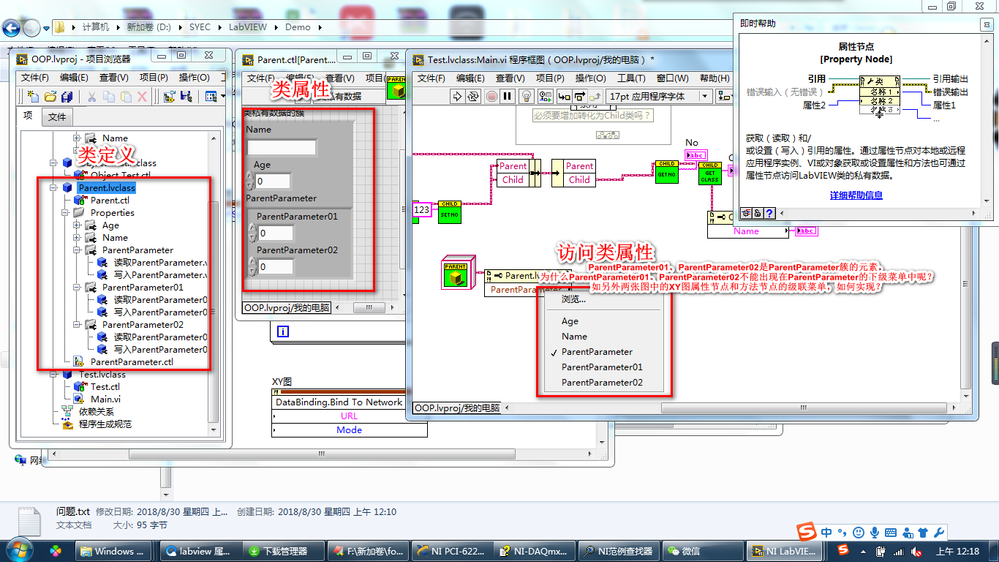Open 帮助(H) menu in Main.vi window
999x562 pixels.
714,78
